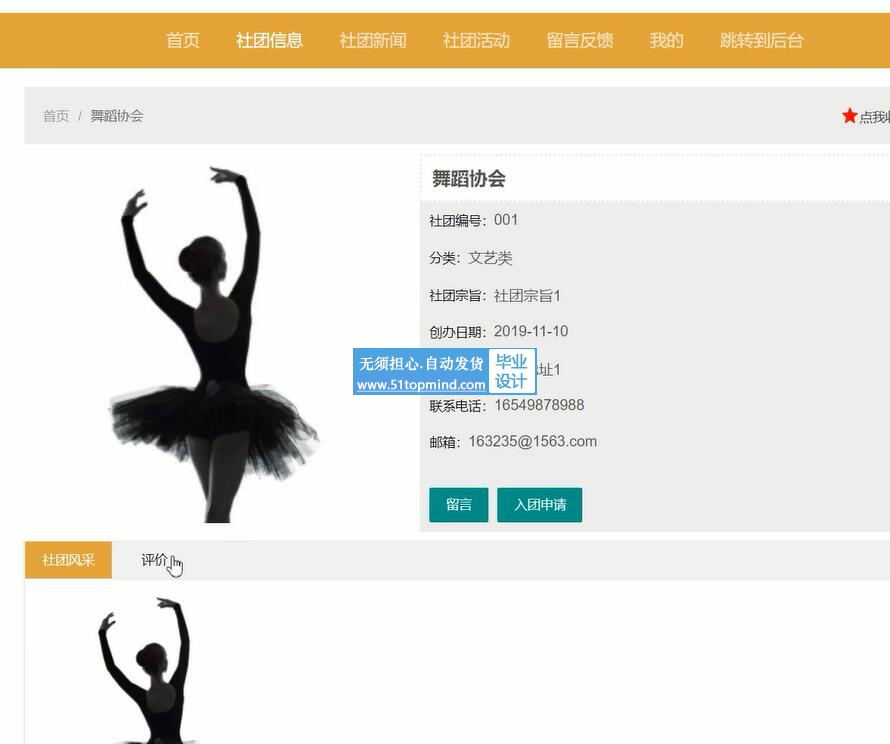Click 跳转到后台 in the navigation bar
The width and height of the screenshot is (890, 744).
point(762,40)
